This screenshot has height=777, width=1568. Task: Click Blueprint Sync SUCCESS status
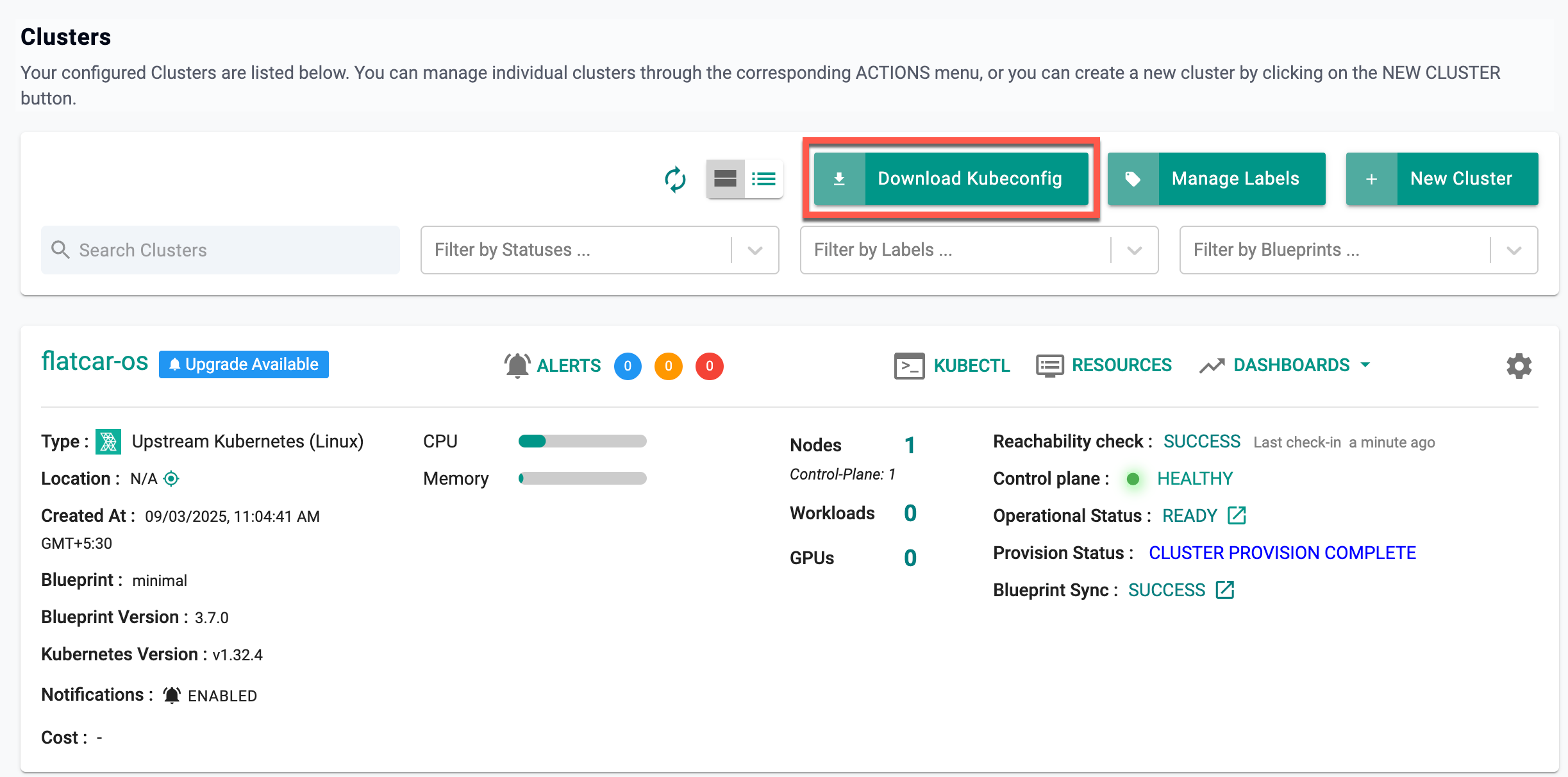pyautogui.click(x=1167, y=590)
